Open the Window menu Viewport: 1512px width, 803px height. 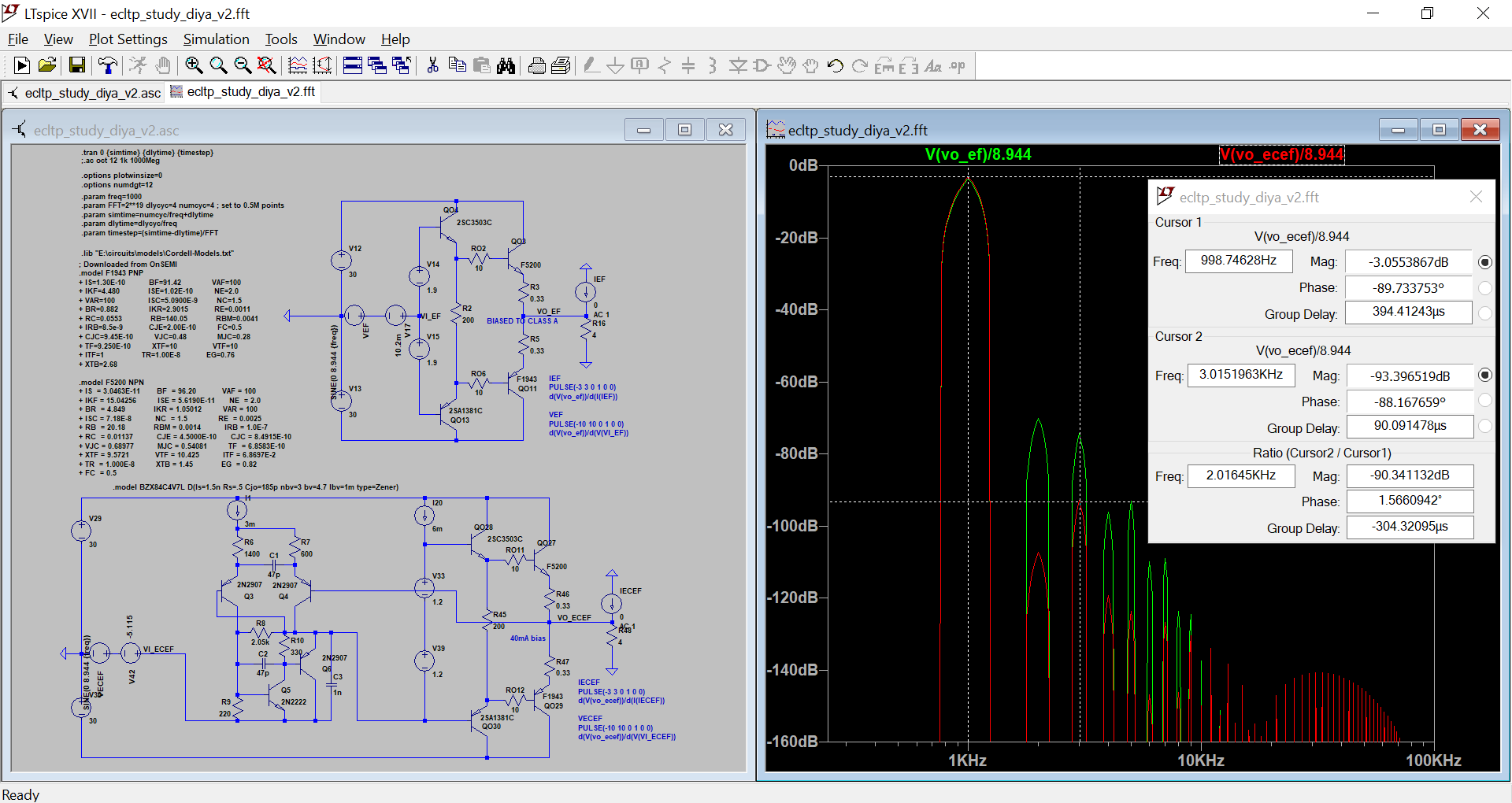pyautogui.click(x=339, y=39)
